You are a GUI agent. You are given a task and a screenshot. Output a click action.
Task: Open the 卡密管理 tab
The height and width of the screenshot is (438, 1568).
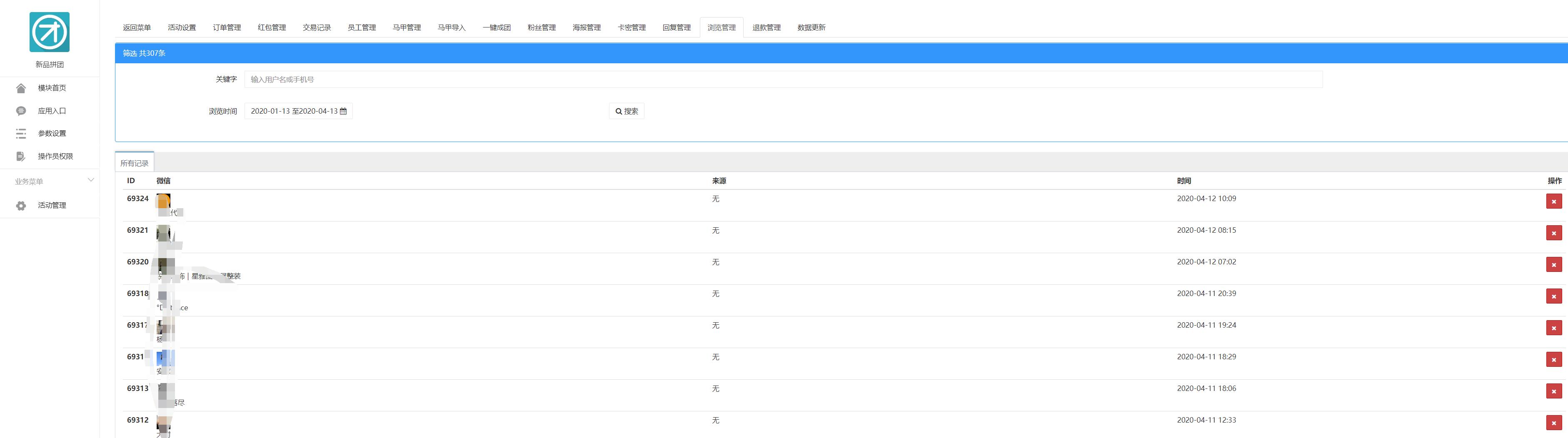(632, 27)
